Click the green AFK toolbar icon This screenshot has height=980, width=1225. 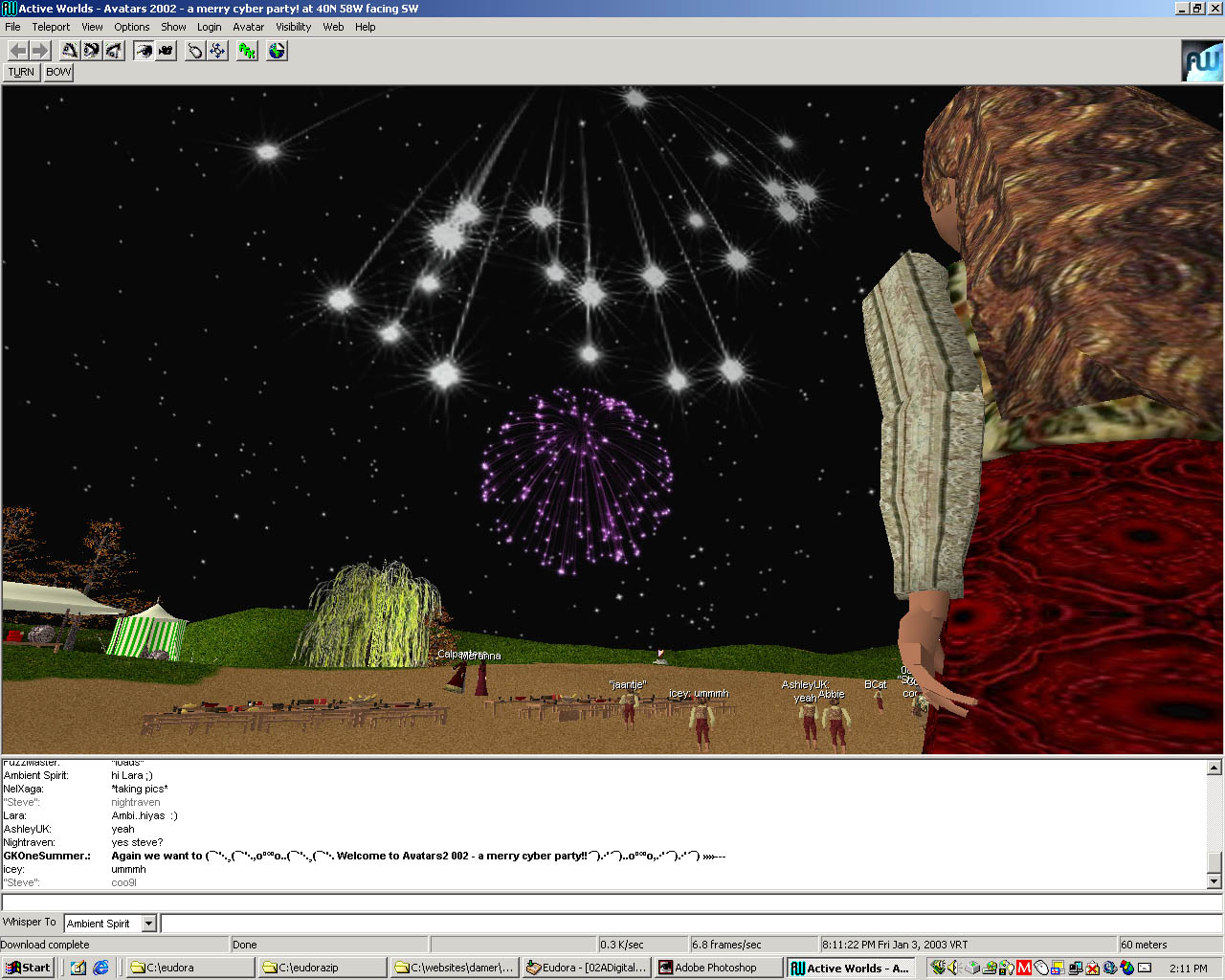[x=248, y=51]
